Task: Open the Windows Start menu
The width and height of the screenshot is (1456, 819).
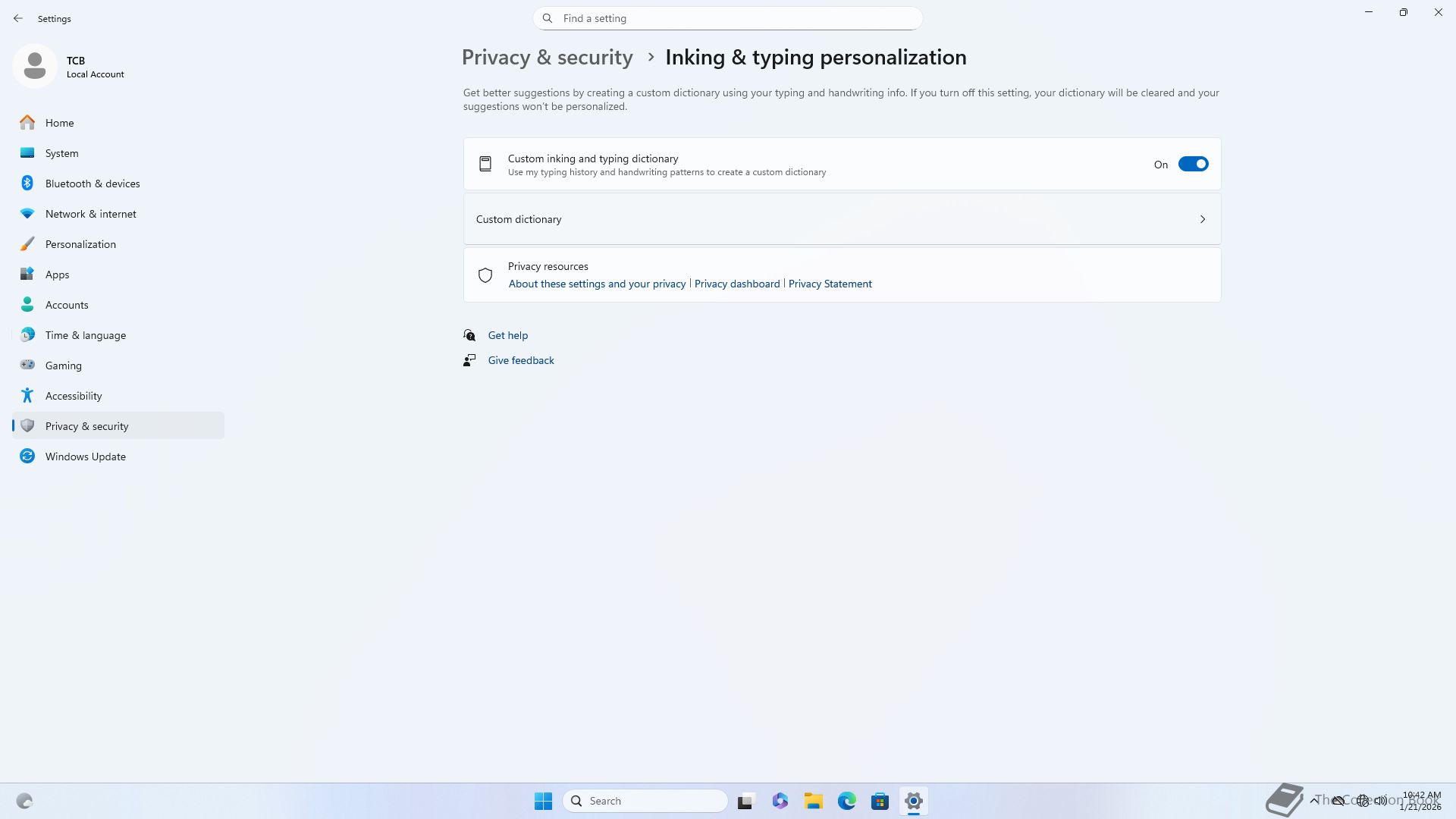Action: (x=543, y=801)
